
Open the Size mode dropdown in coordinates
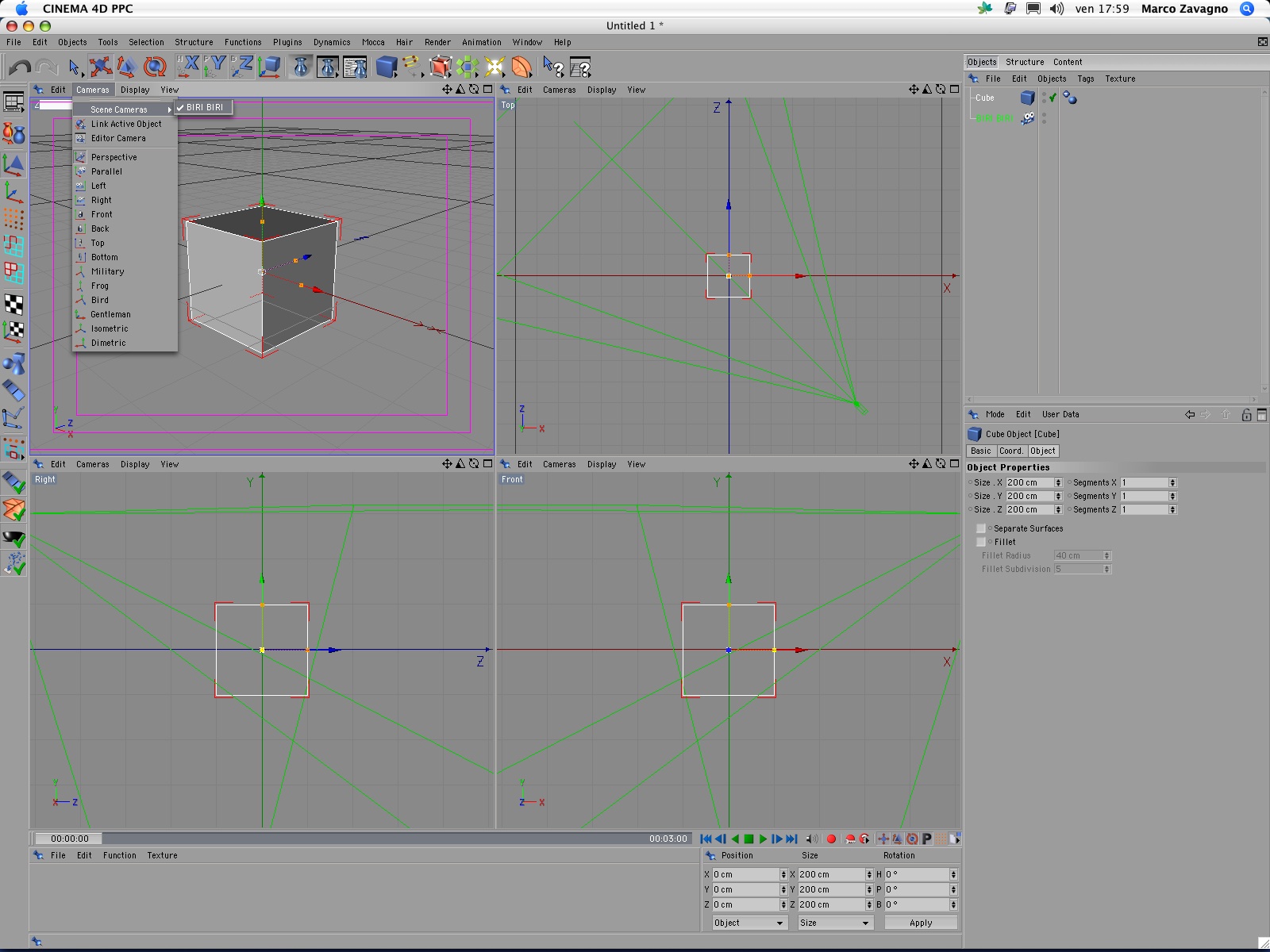835,923
